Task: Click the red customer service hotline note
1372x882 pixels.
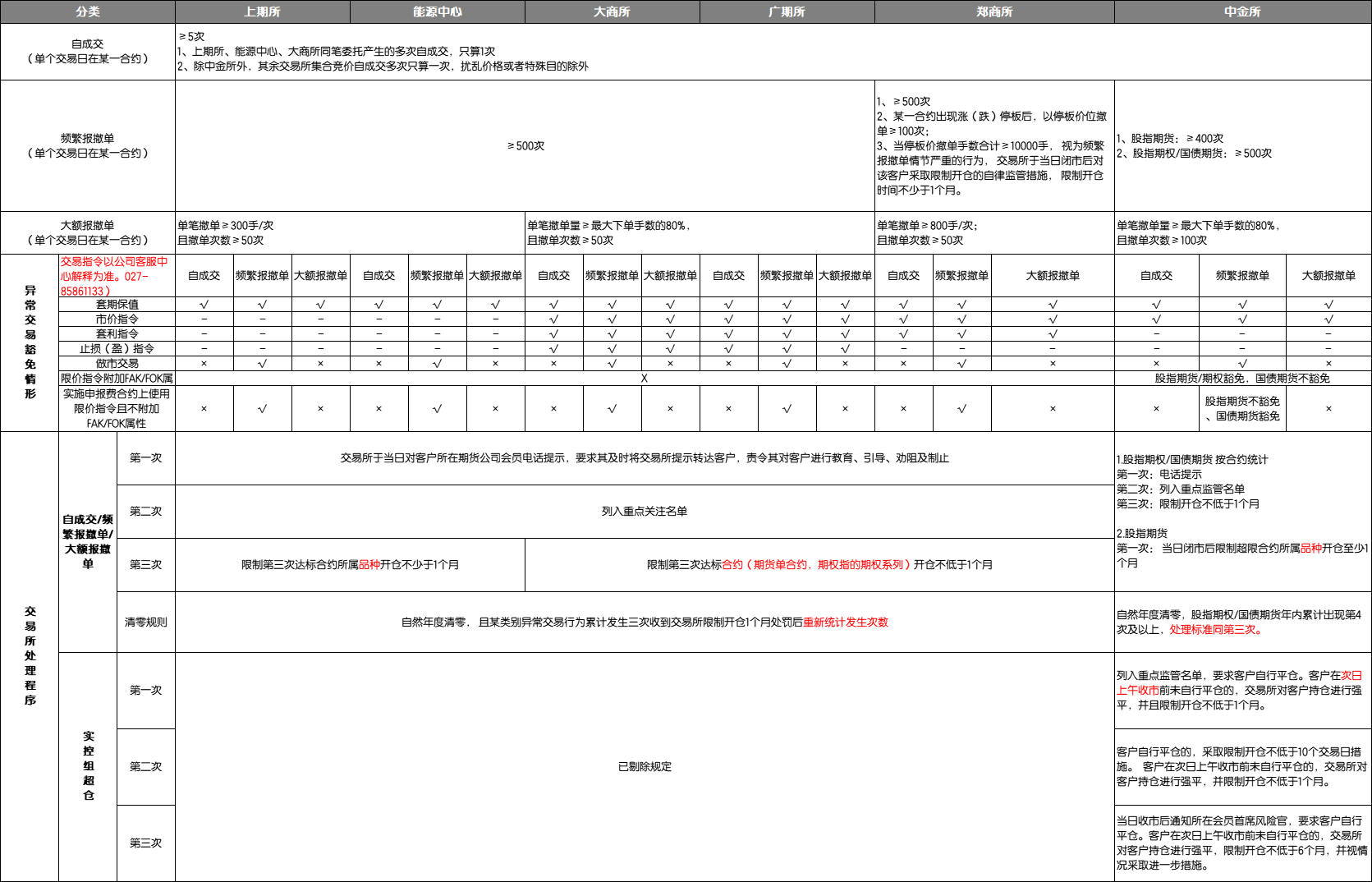Action: click(116, 276)
